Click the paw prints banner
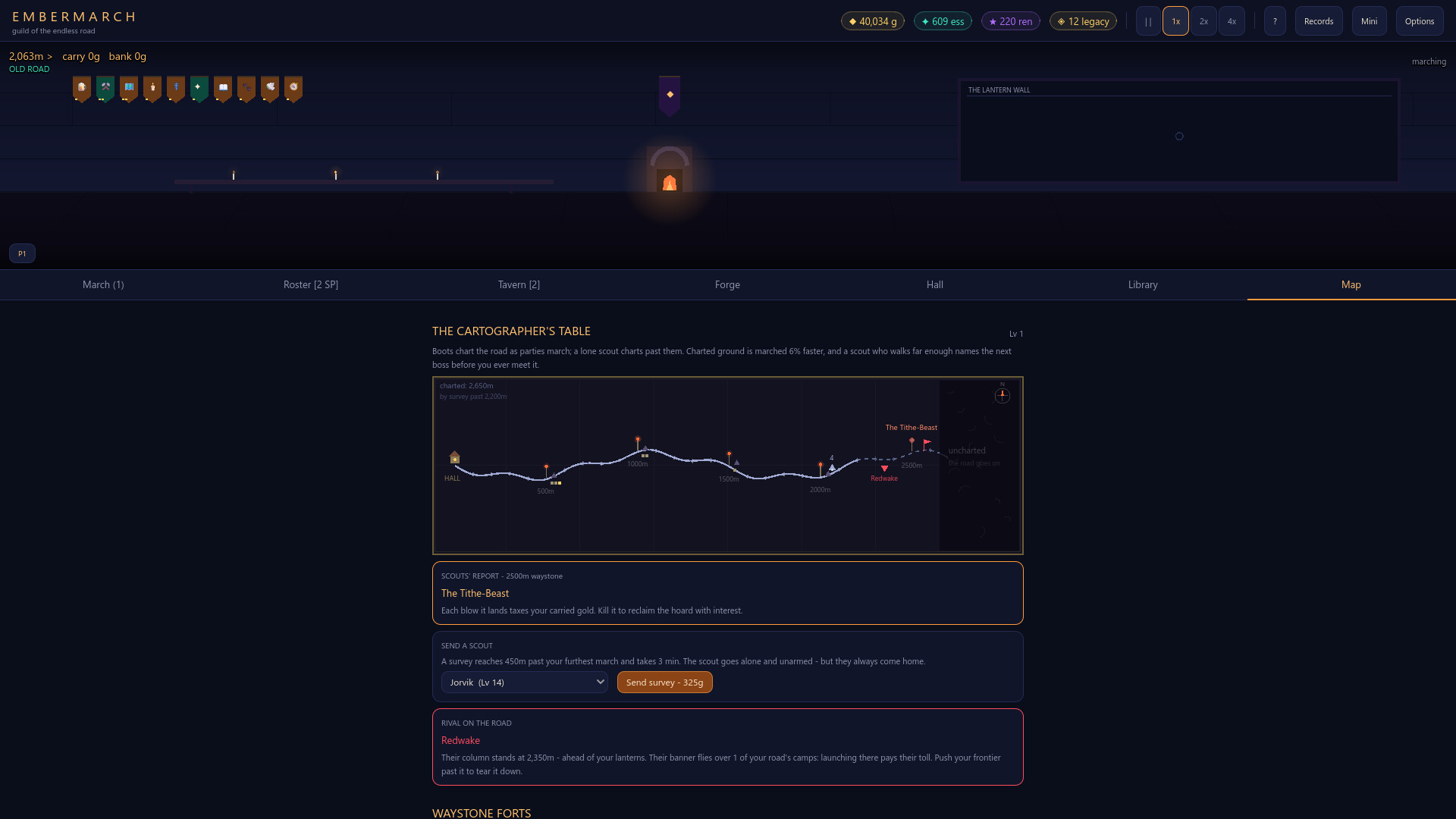This screenshot has height=819, width=1456. pyautogui.click(x=246, y=89)
